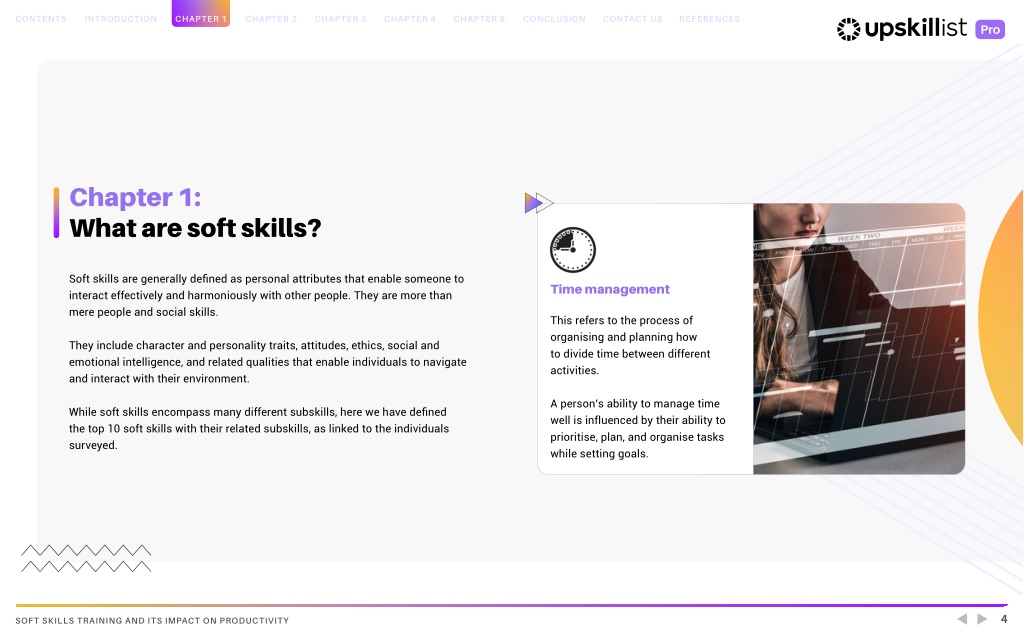
Task: Click the upskillist logo
Action: pos(902,29)
